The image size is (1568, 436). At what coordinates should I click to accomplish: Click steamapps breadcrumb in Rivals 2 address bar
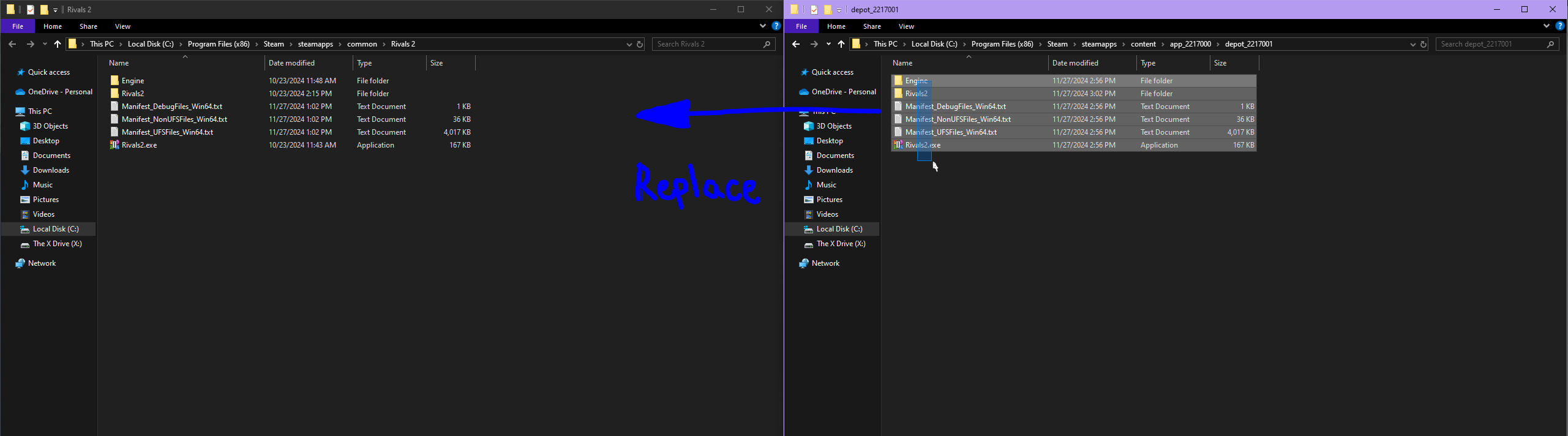[x=315, y=44]
